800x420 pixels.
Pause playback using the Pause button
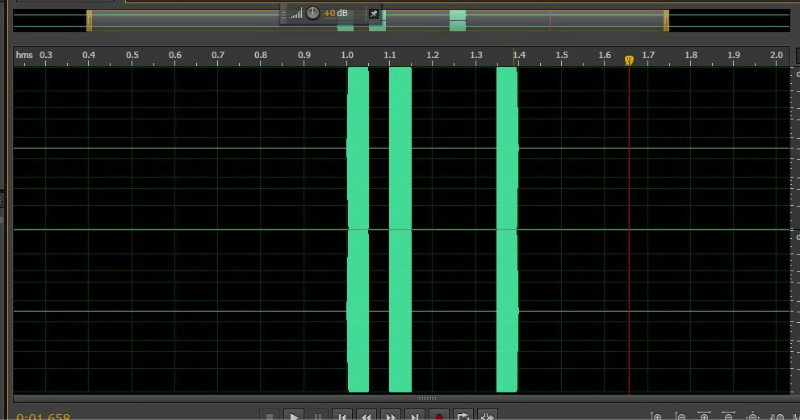pos(318,415)
